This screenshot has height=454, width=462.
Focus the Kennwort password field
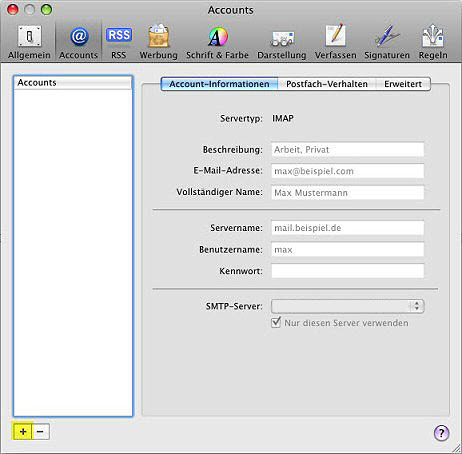coord(348,271)
